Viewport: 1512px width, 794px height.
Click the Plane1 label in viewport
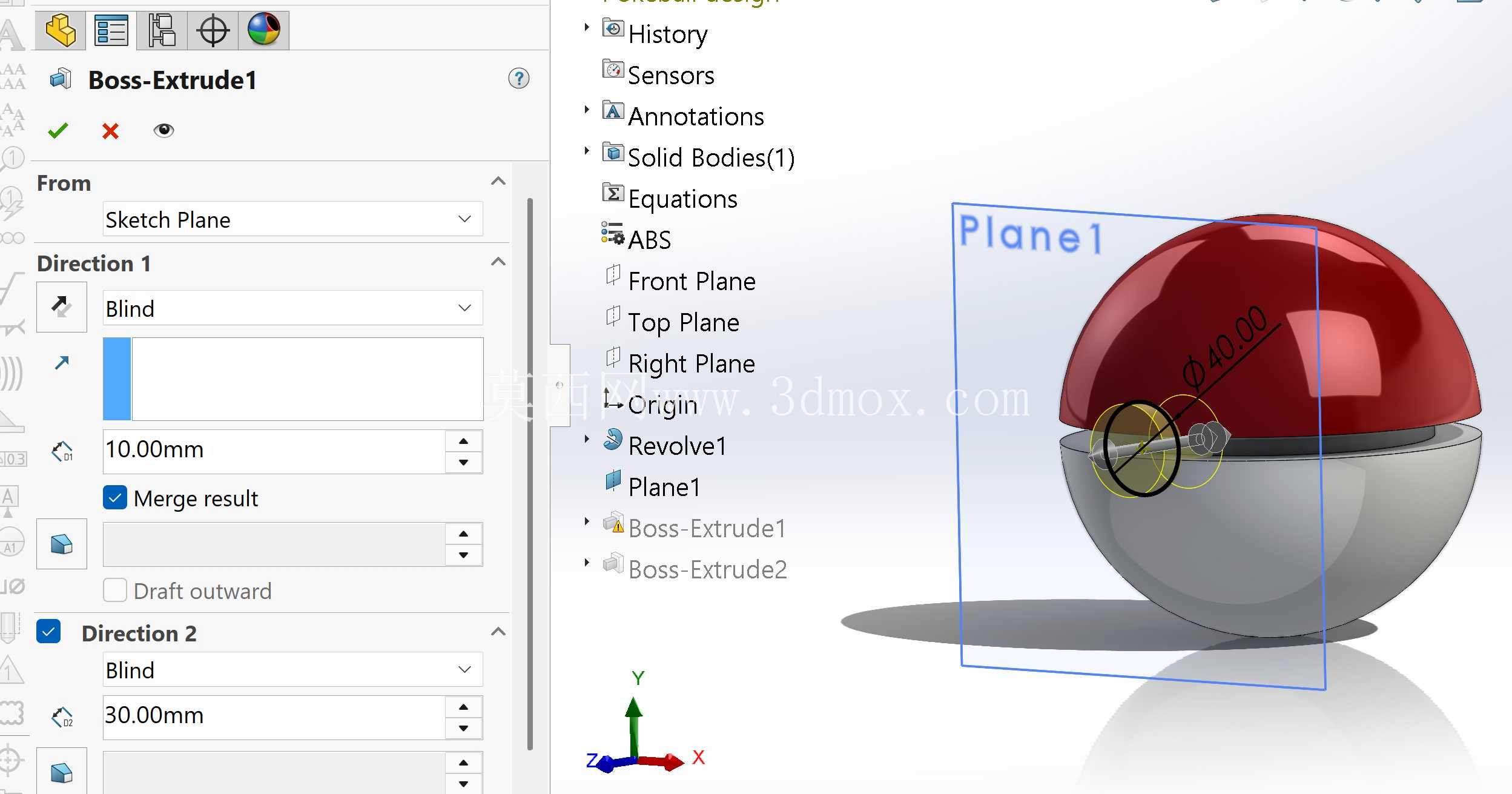tap(1032, 234)
